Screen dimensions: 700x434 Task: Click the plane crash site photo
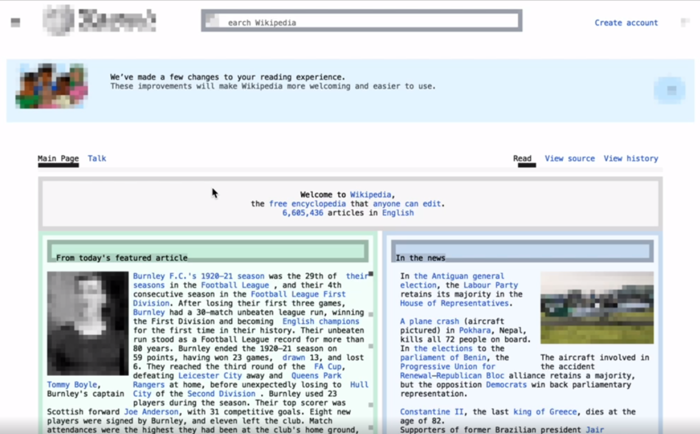(x=597, y=308)
